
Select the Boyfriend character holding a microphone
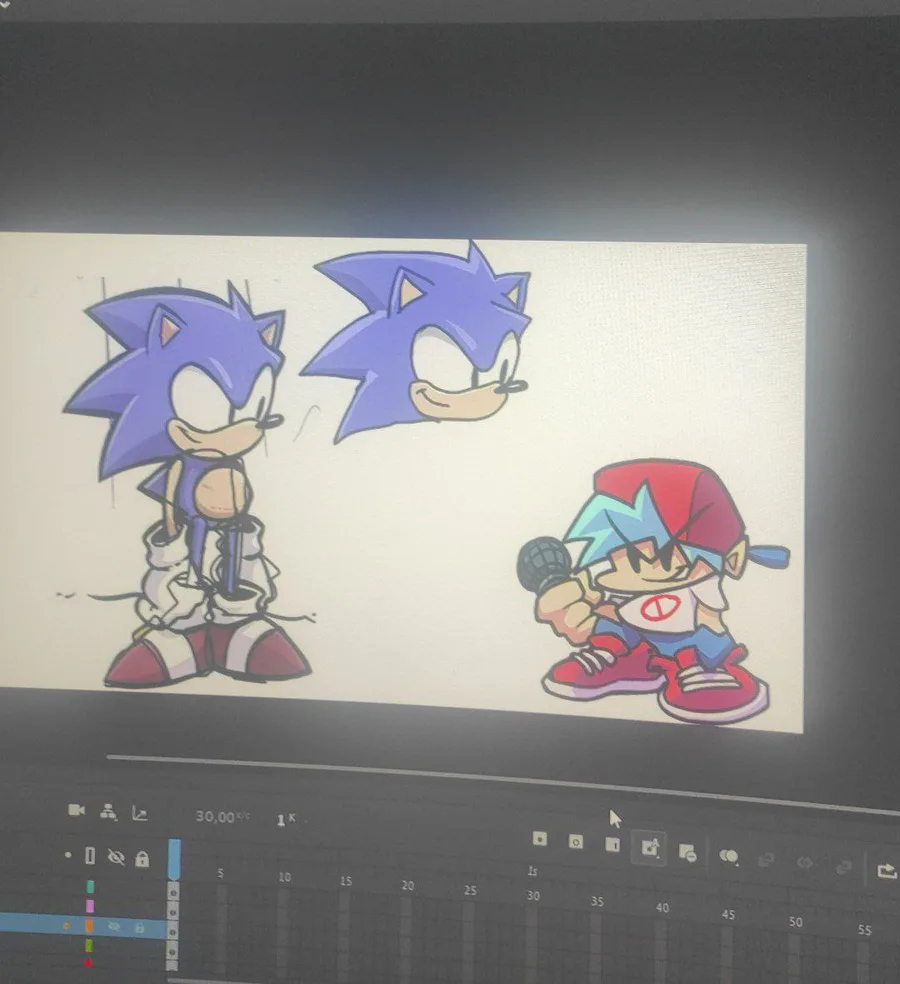pos(653,590)
